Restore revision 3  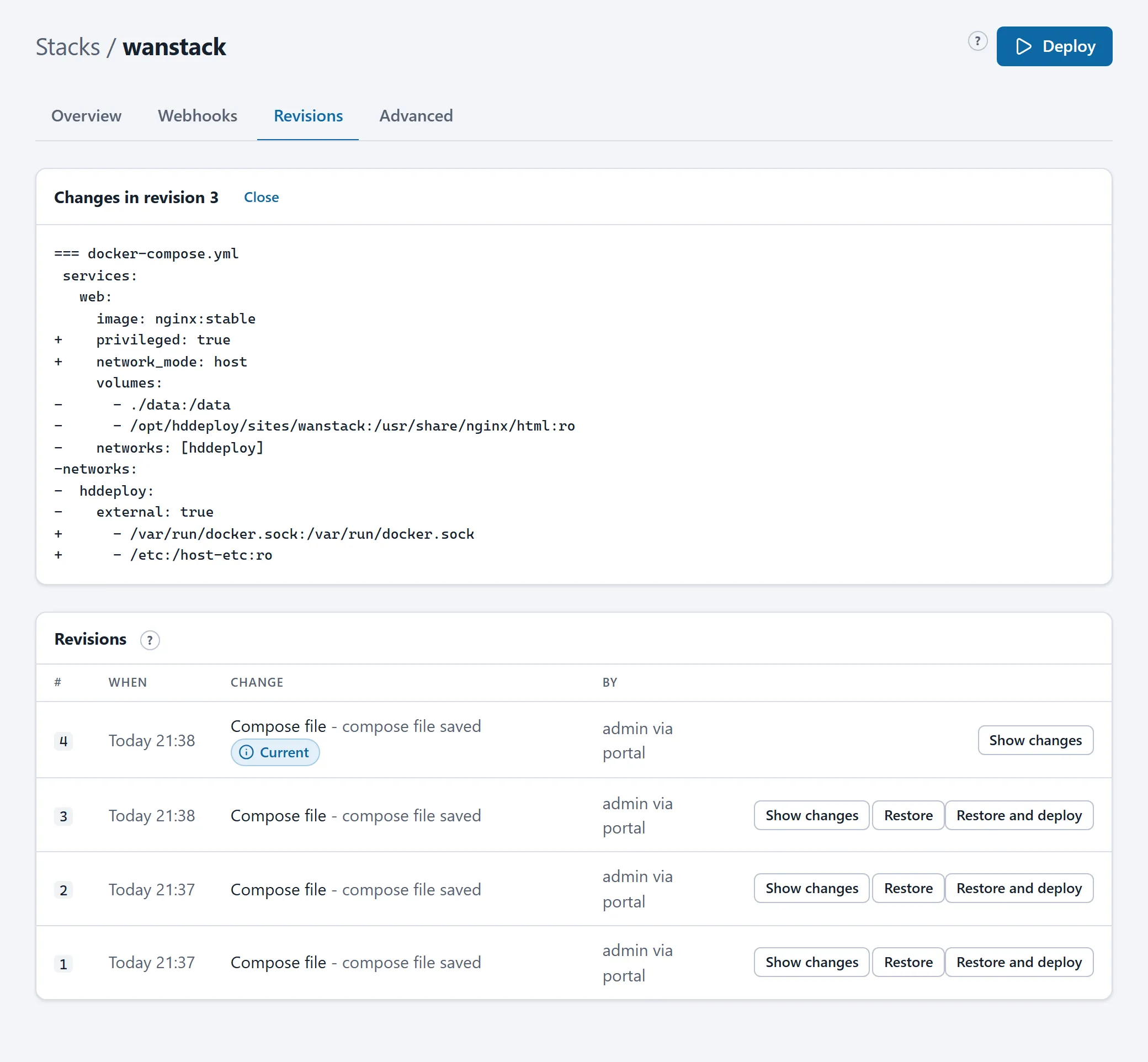[908, 815]
